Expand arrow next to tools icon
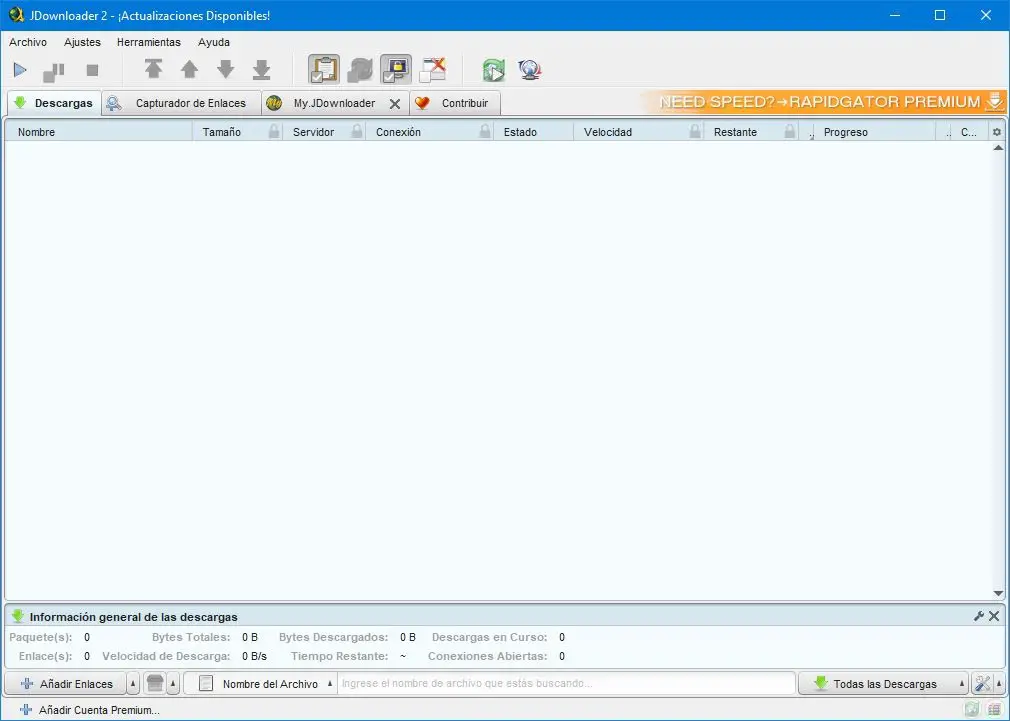 tap(1000, 684)
